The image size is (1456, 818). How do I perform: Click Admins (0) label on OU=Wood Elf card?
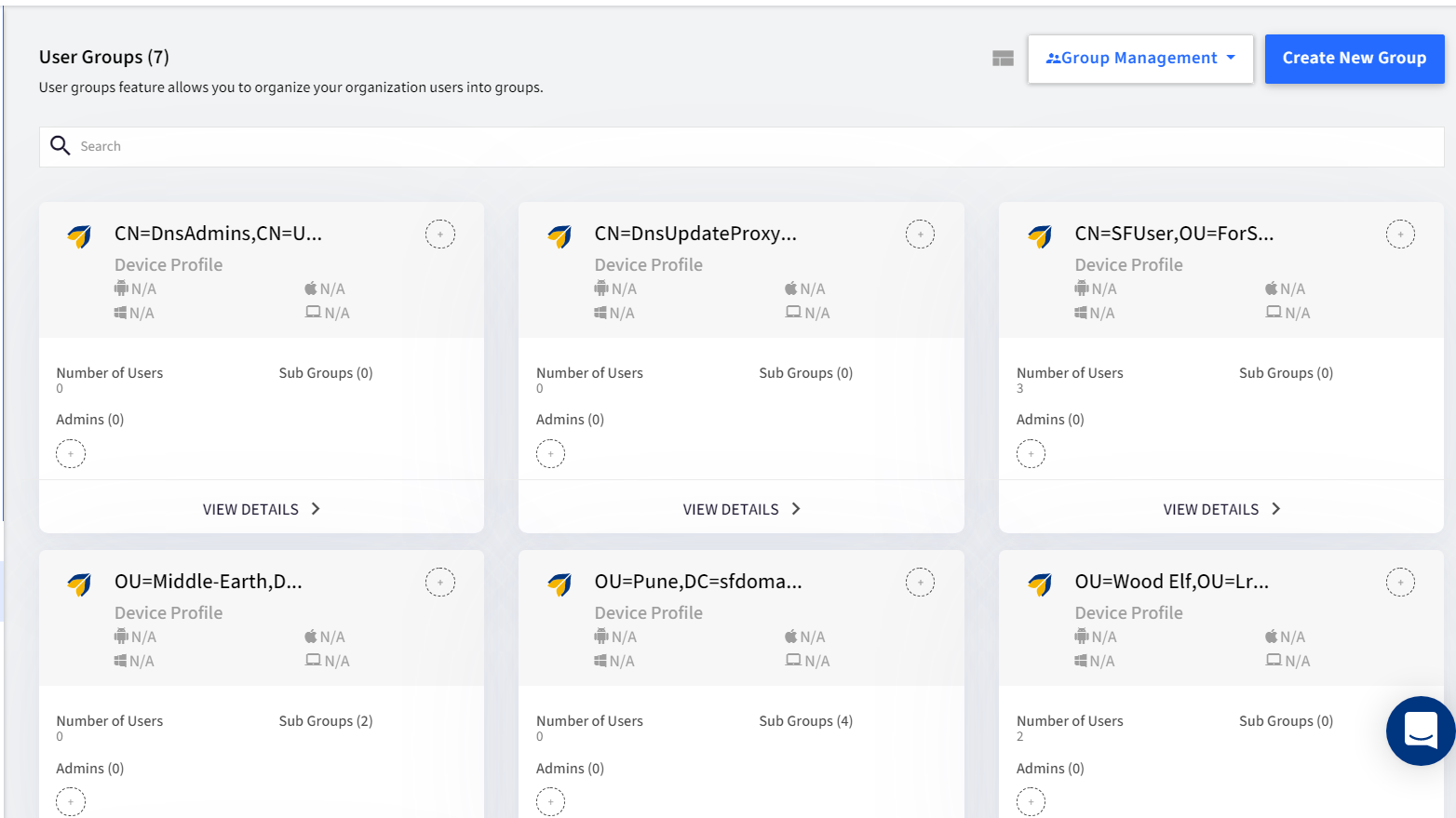1050,769
